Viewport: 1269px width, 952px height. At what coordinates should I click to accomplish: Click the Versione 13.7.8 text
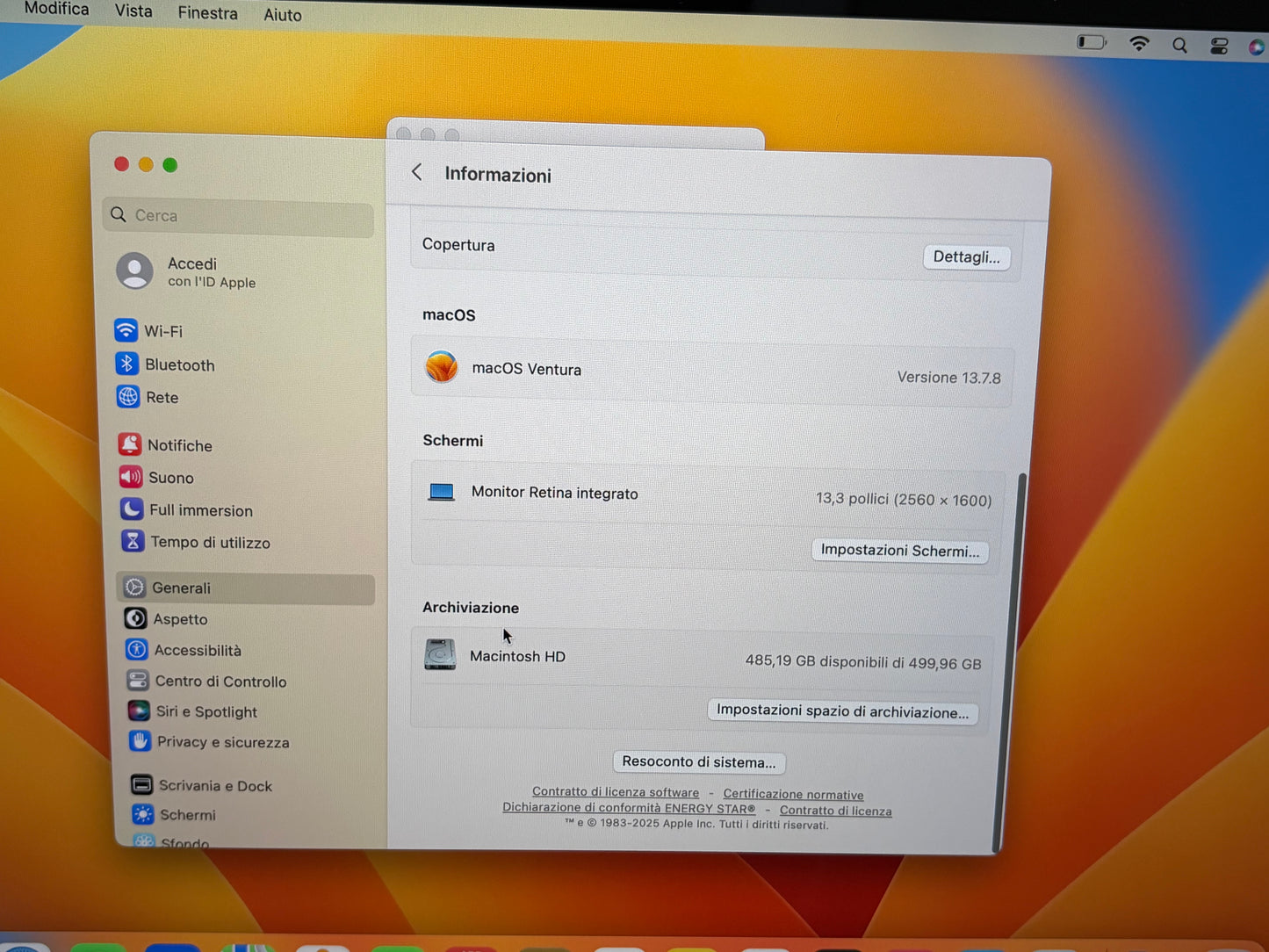pos(948,377)
